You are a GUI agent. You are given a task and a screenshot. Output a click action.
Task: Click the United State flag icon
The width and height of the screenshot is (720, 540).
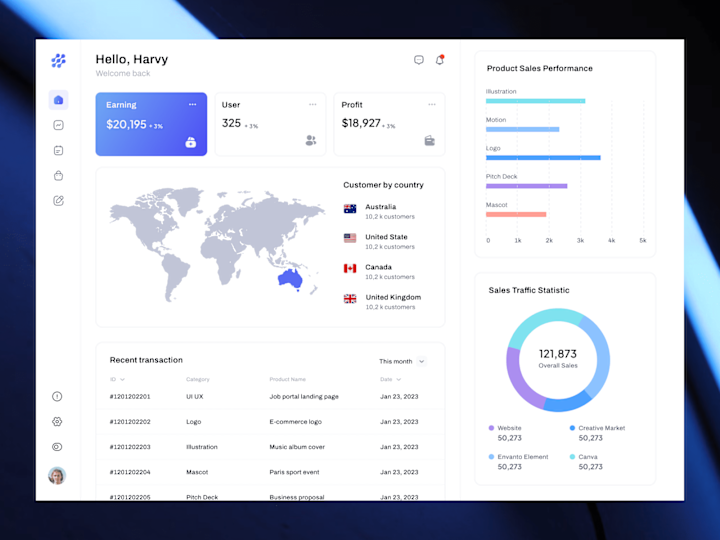350,238
